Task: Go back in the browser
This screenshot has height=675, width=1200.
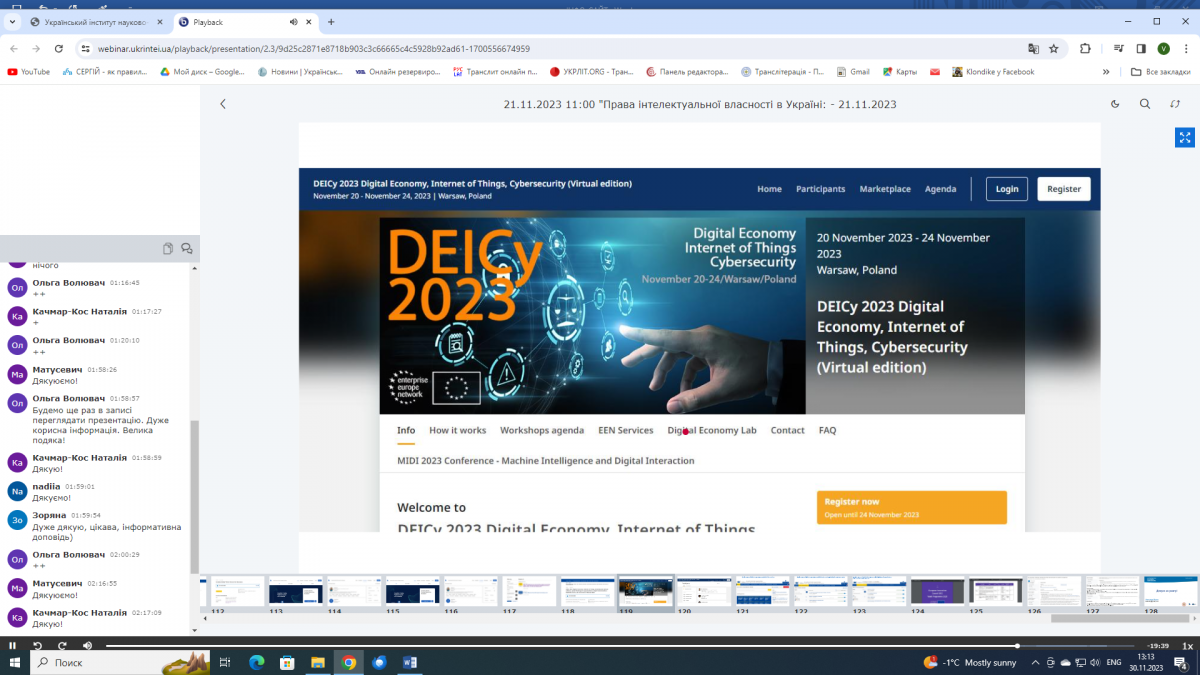Action: (12, 48)
